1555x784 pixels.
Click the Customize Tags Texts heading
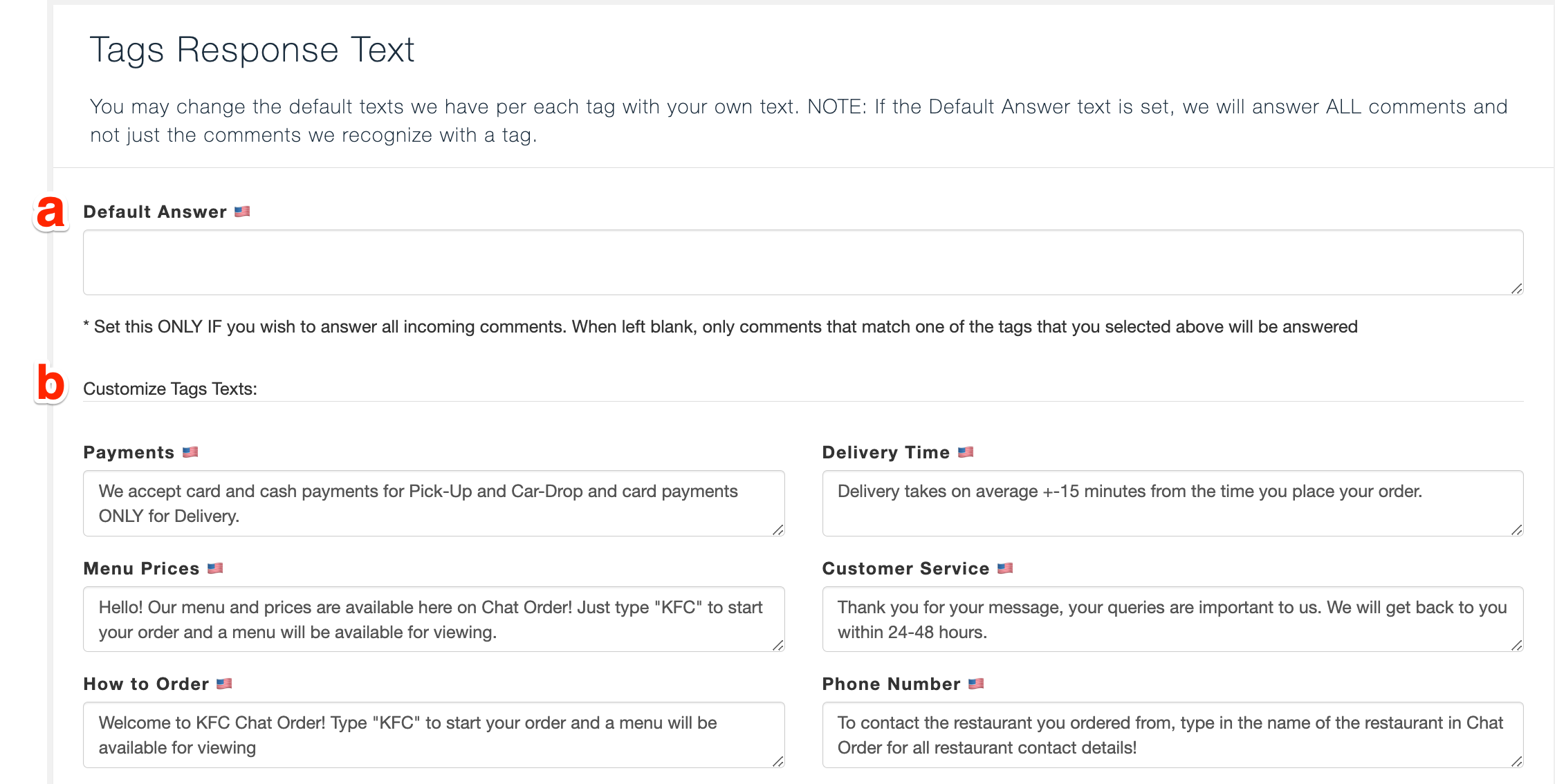170,389
